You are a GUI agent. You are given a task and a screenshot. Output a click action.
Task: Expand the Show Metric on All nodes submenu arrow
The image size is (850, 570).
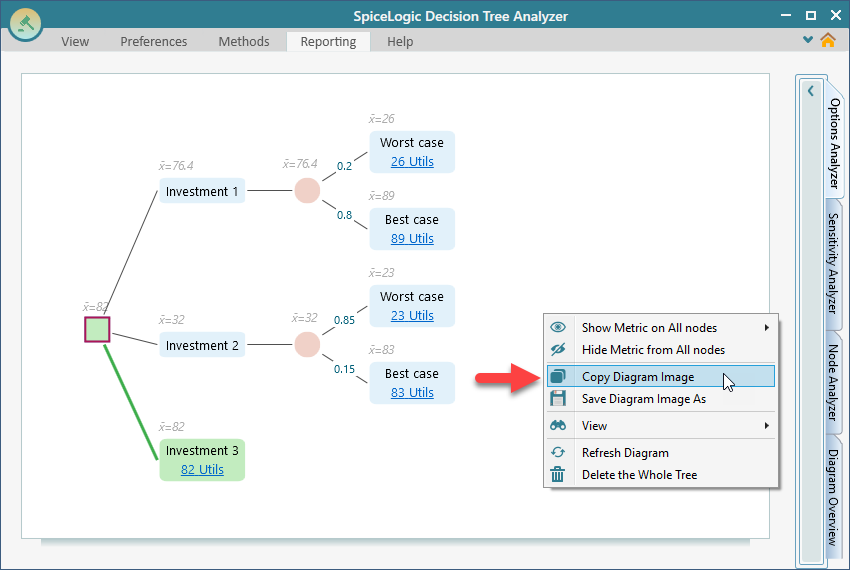tap(767, 328)
